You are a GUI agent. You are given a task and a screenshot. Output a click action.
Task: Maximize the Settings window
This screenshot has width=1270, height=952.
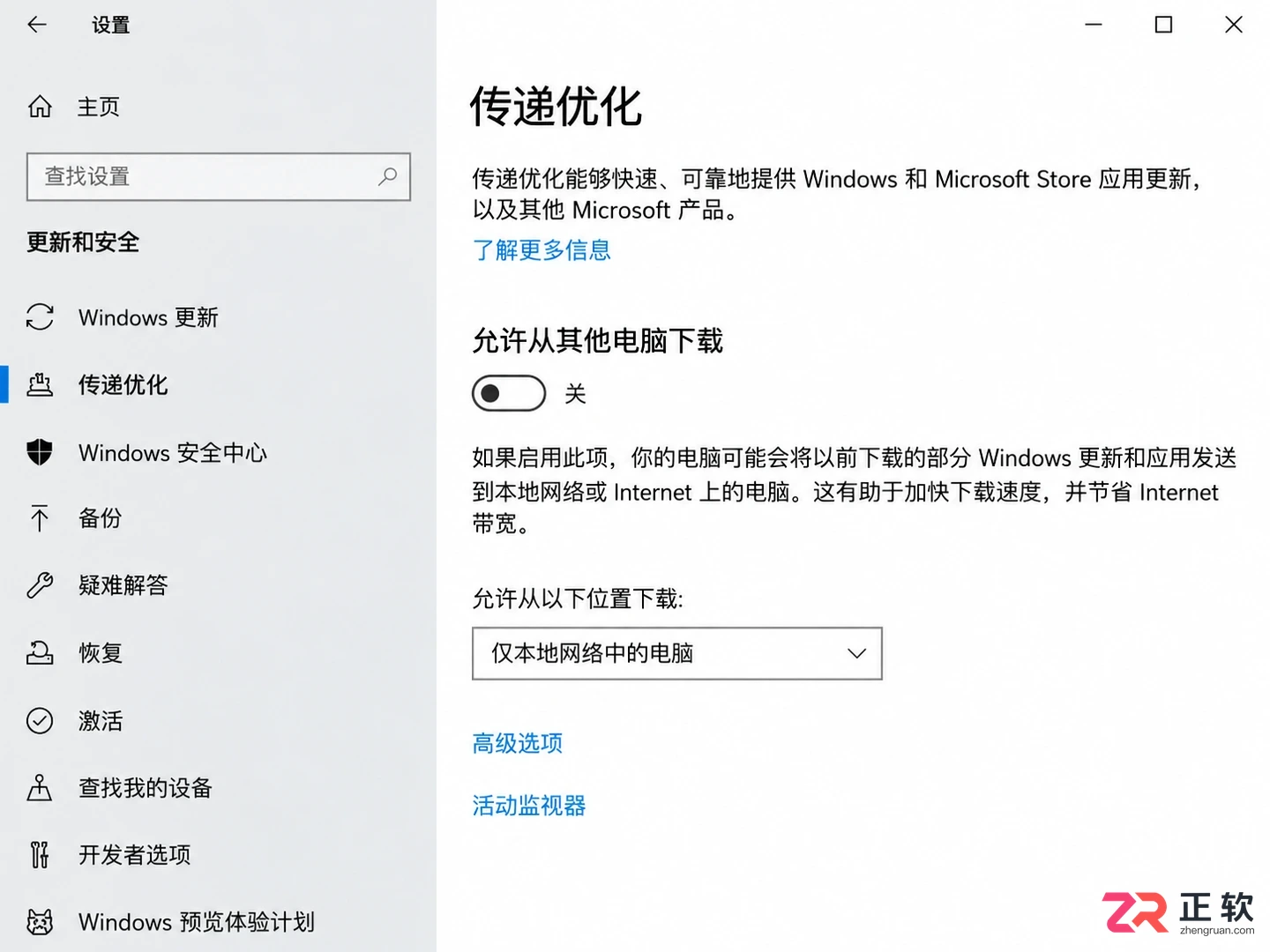tap(1163, 25)
